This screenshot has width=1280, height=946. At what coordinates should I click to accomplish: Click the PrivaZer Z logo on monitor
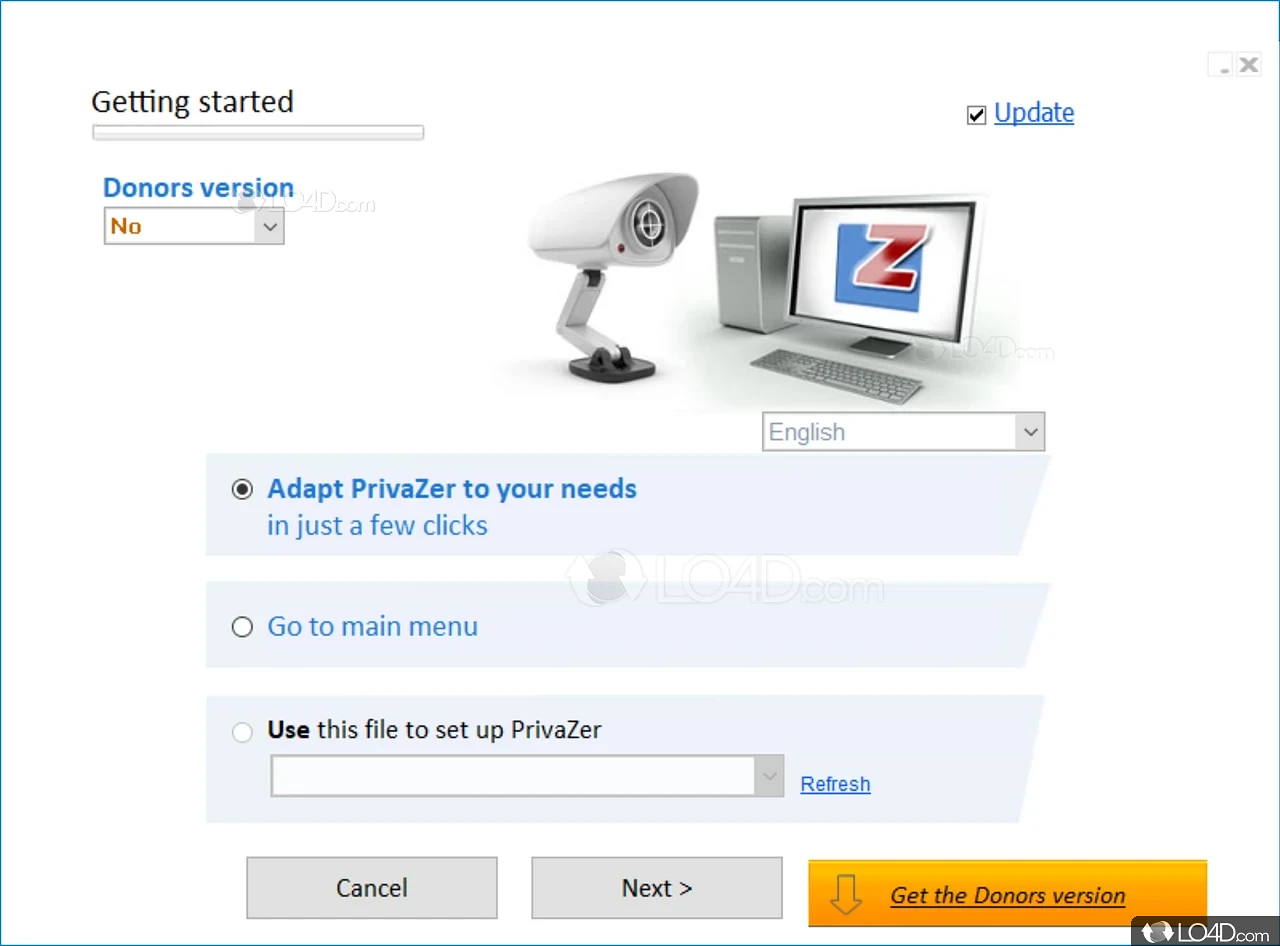pos(881,266)
